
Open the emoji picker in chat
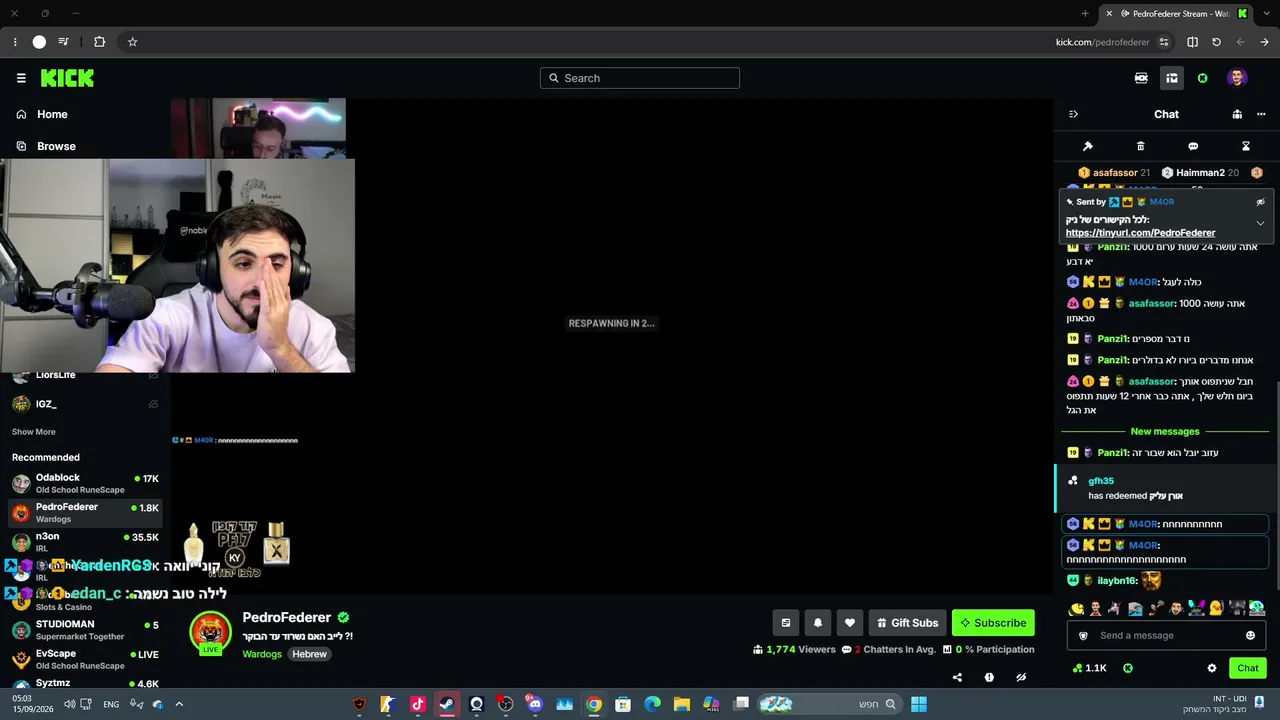1250,636
